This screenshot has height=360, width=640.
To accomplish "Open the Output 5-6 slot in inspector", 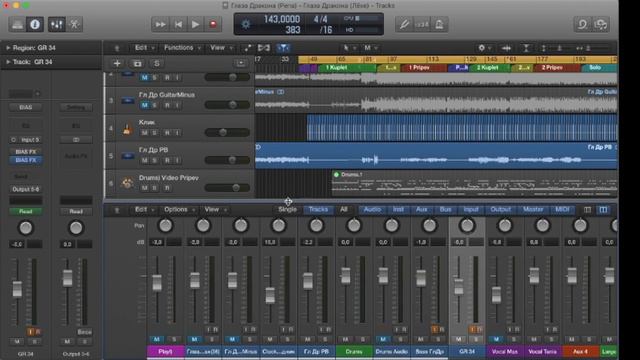I will coord(26,189).
